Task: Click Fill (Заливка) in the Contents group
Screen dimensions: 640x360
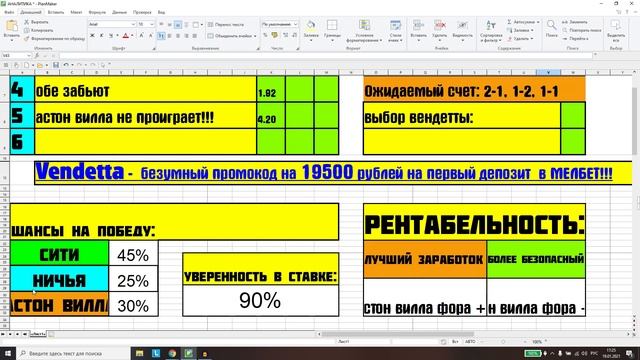Action: pos(520,30)
